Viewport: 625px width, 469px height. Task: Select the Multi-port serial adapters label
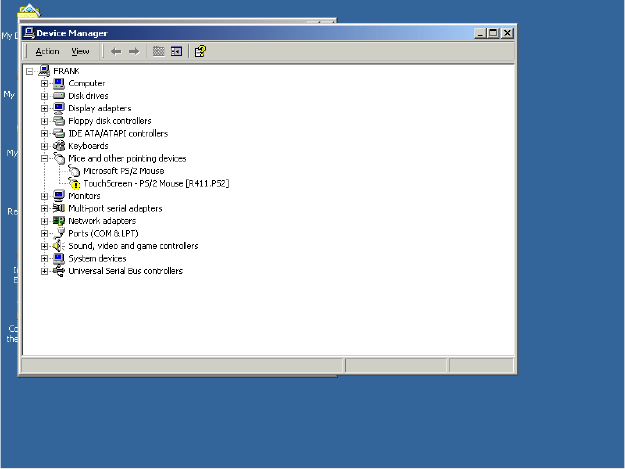tap(115, 208)
